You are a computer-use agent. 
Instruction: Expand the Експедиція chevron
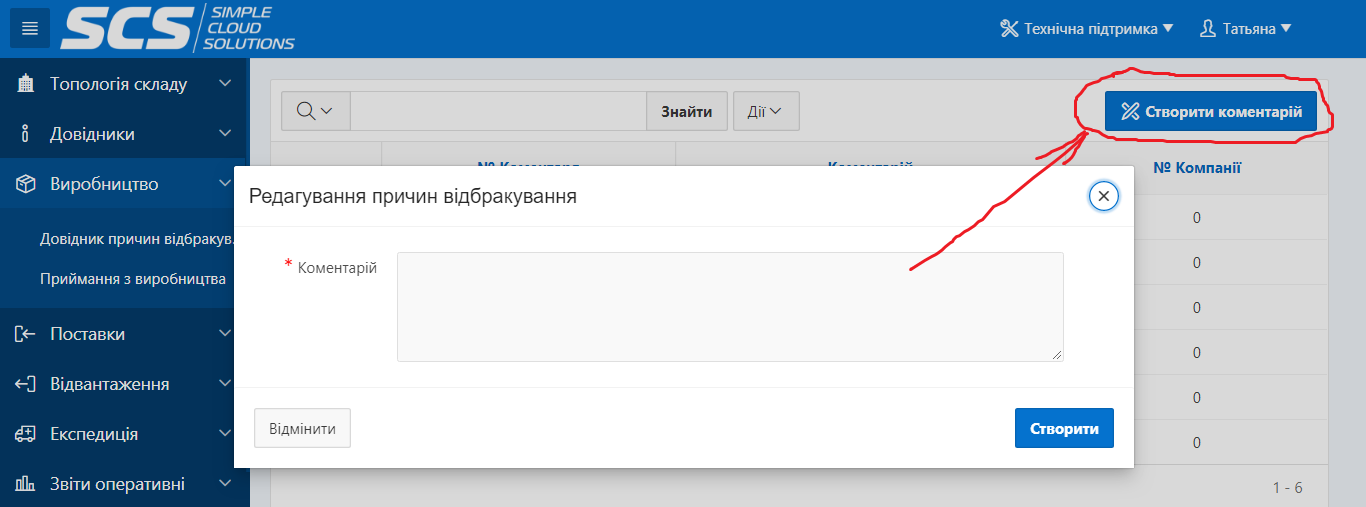click(x=225, y=434)
